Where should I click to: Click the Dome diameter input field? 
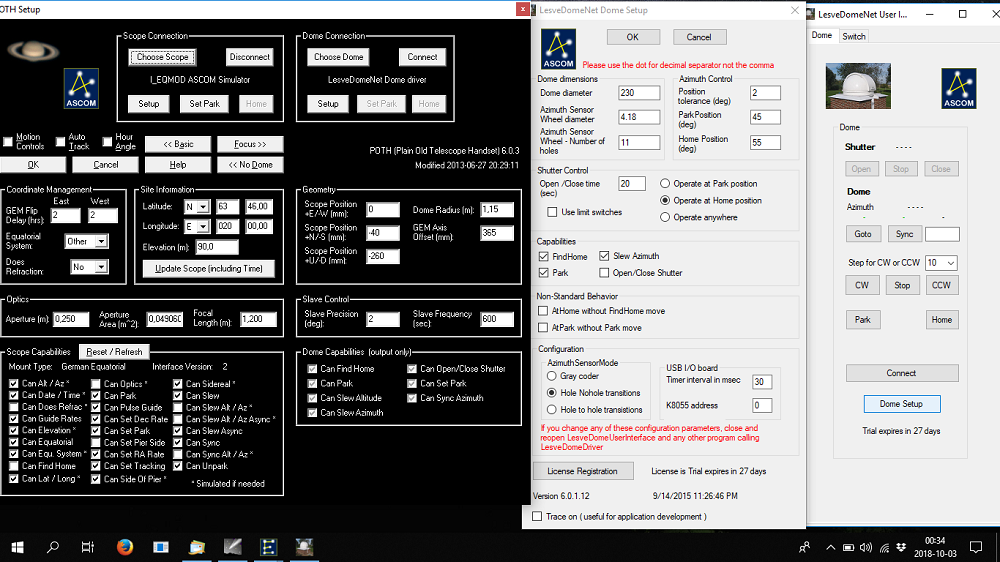pos(639,93)
